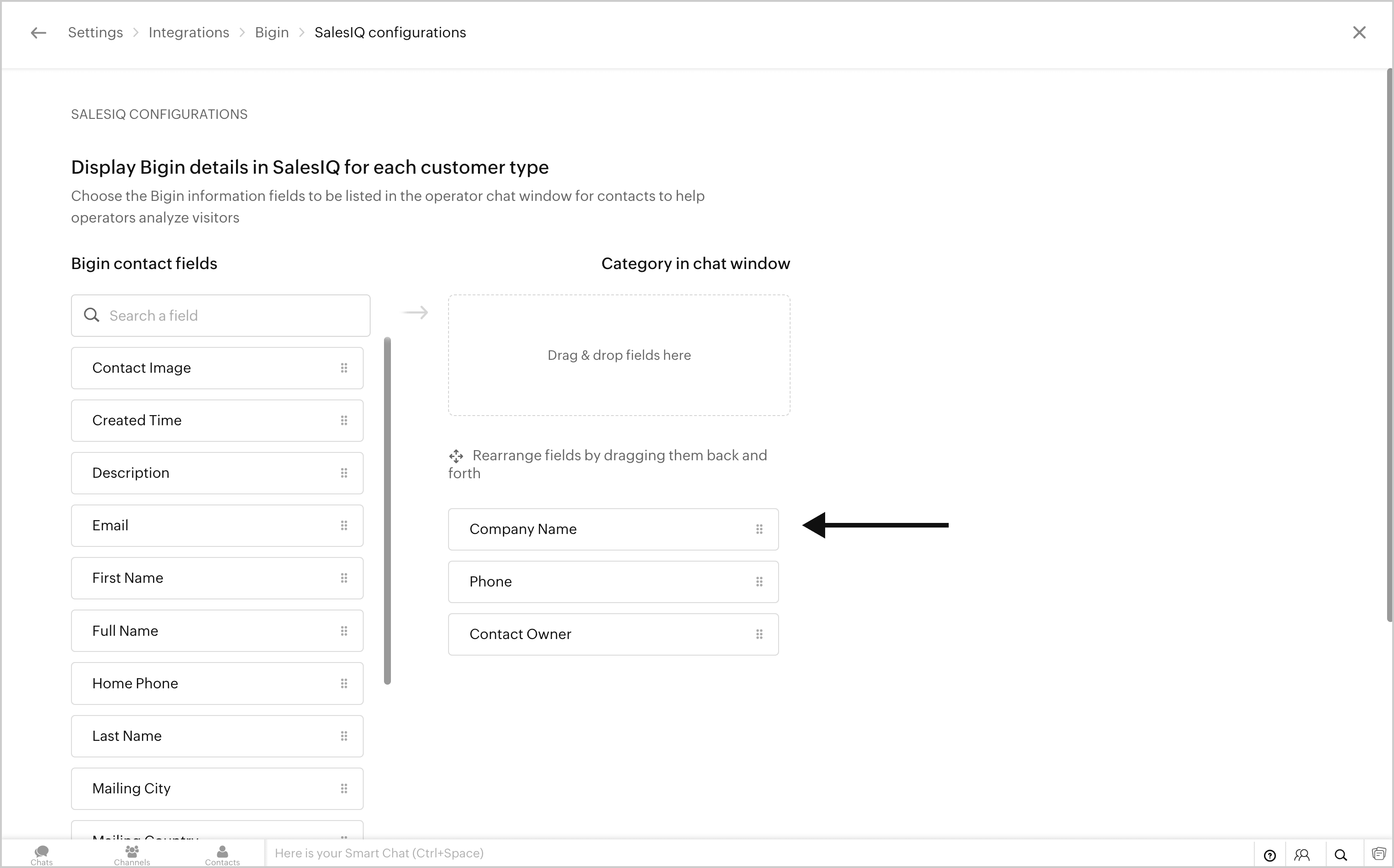1394x868 pixels.
Task: Select the Company Name category field
Action: click(x=614, y=529)
